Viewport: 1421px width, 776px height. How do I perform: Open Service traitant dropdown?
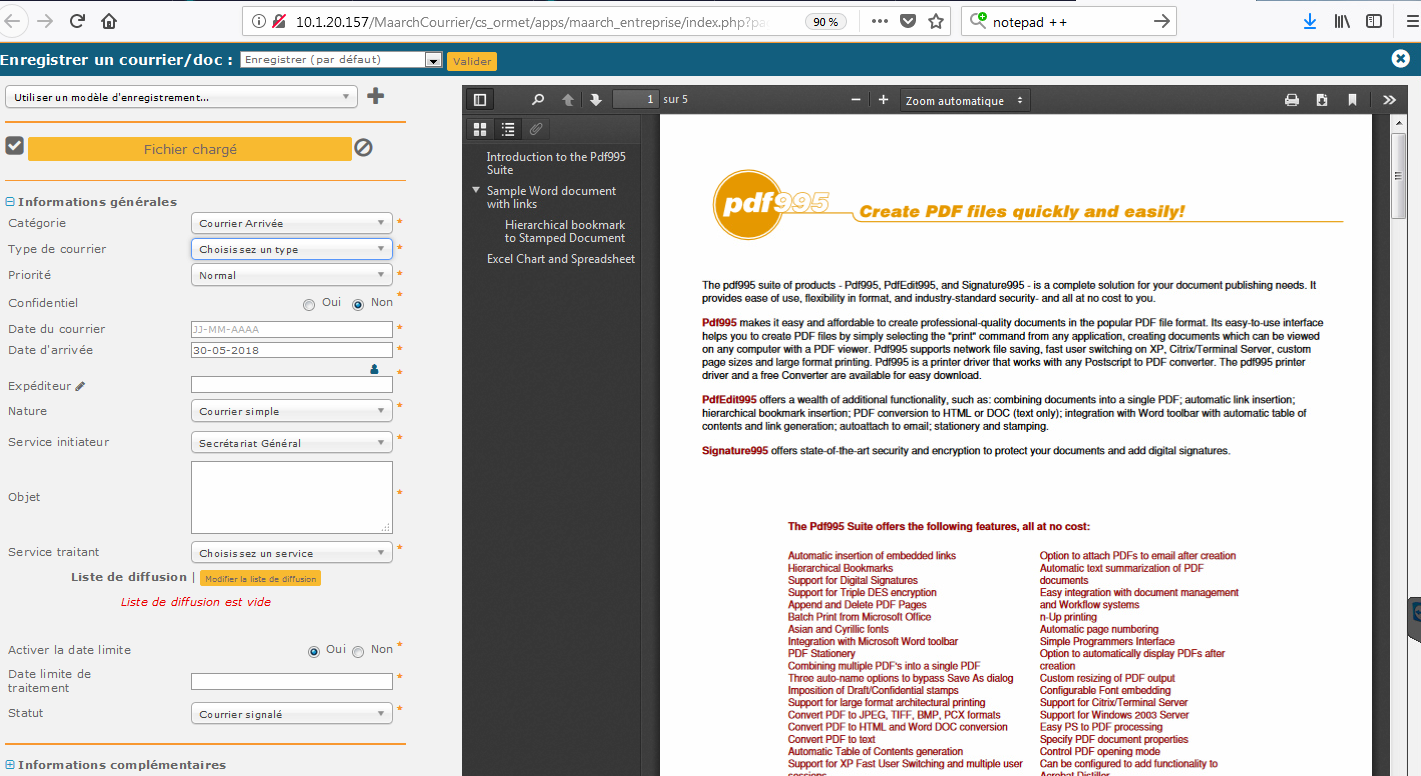click(x=292, y=553)
